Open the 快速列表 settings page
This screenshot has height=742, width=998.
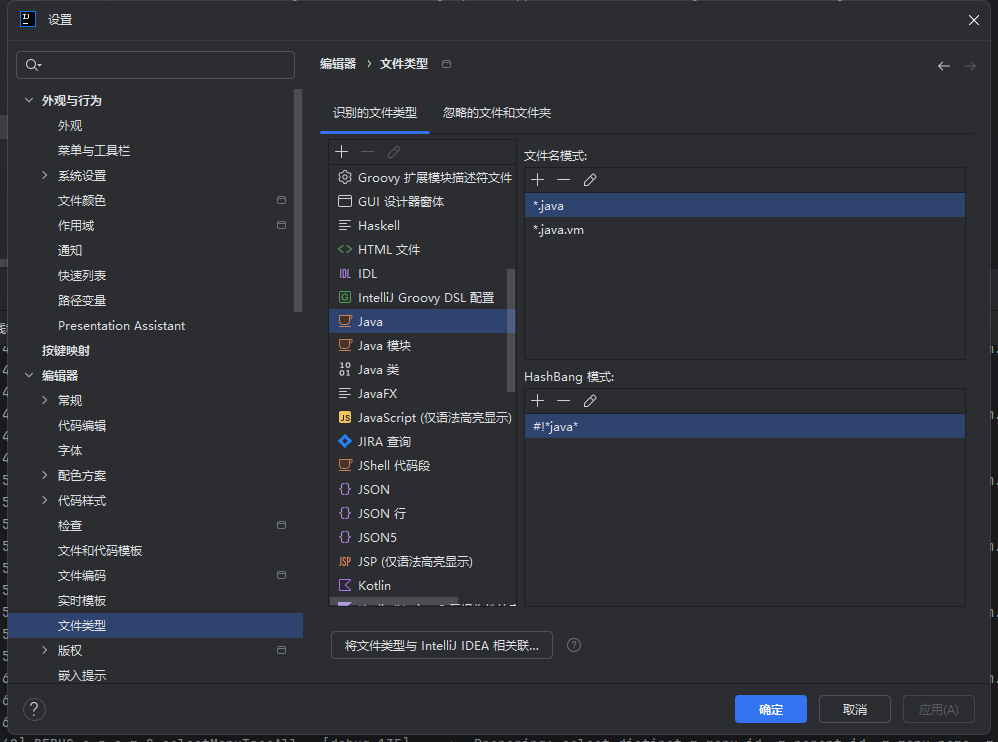point(81,276)
